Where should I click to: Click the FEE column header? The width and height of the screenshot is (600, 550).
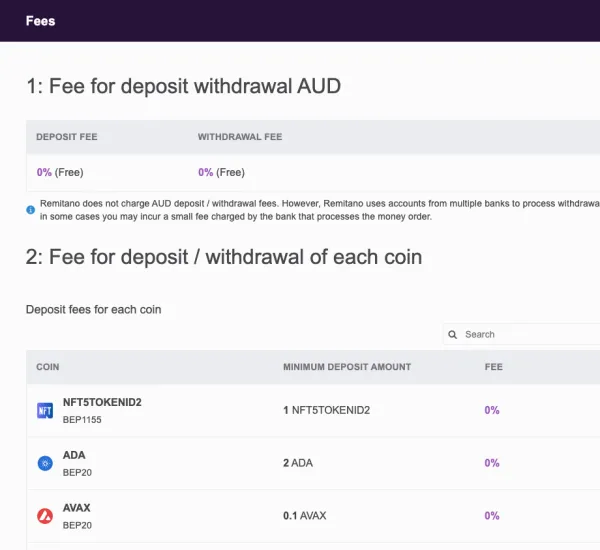pos(494,367)
